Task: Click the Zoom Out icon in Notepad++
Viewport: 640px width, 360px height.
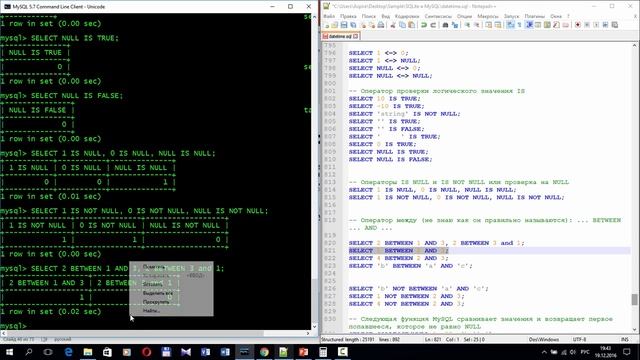Action: (x=476, y=25)
